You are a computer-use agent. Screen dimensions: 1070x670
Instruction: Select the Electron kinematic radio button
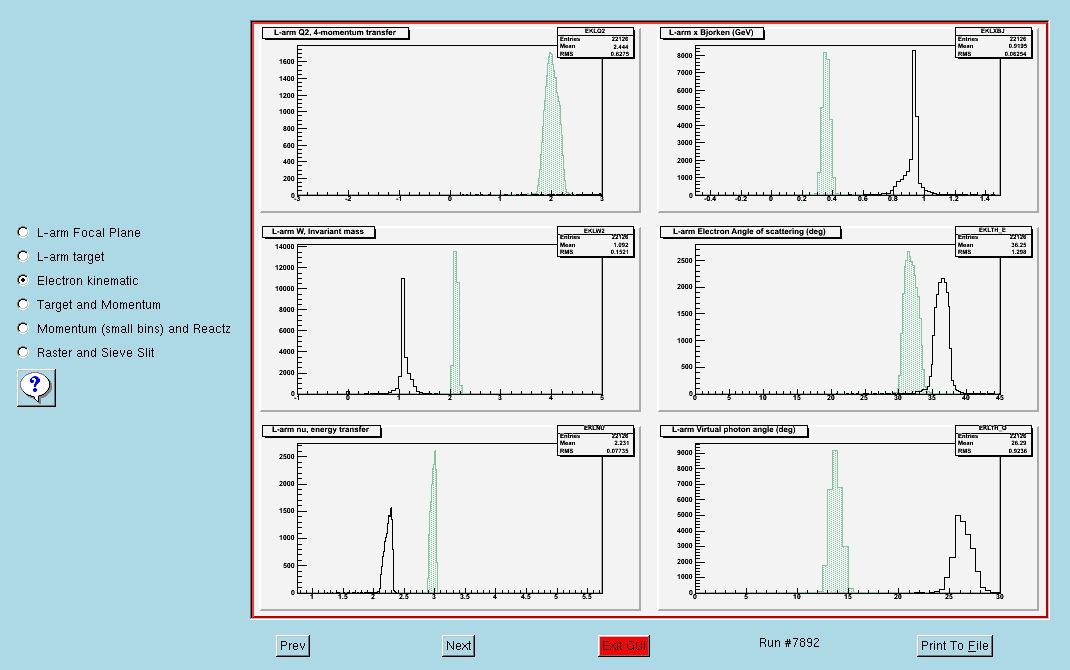coord(23,280)
